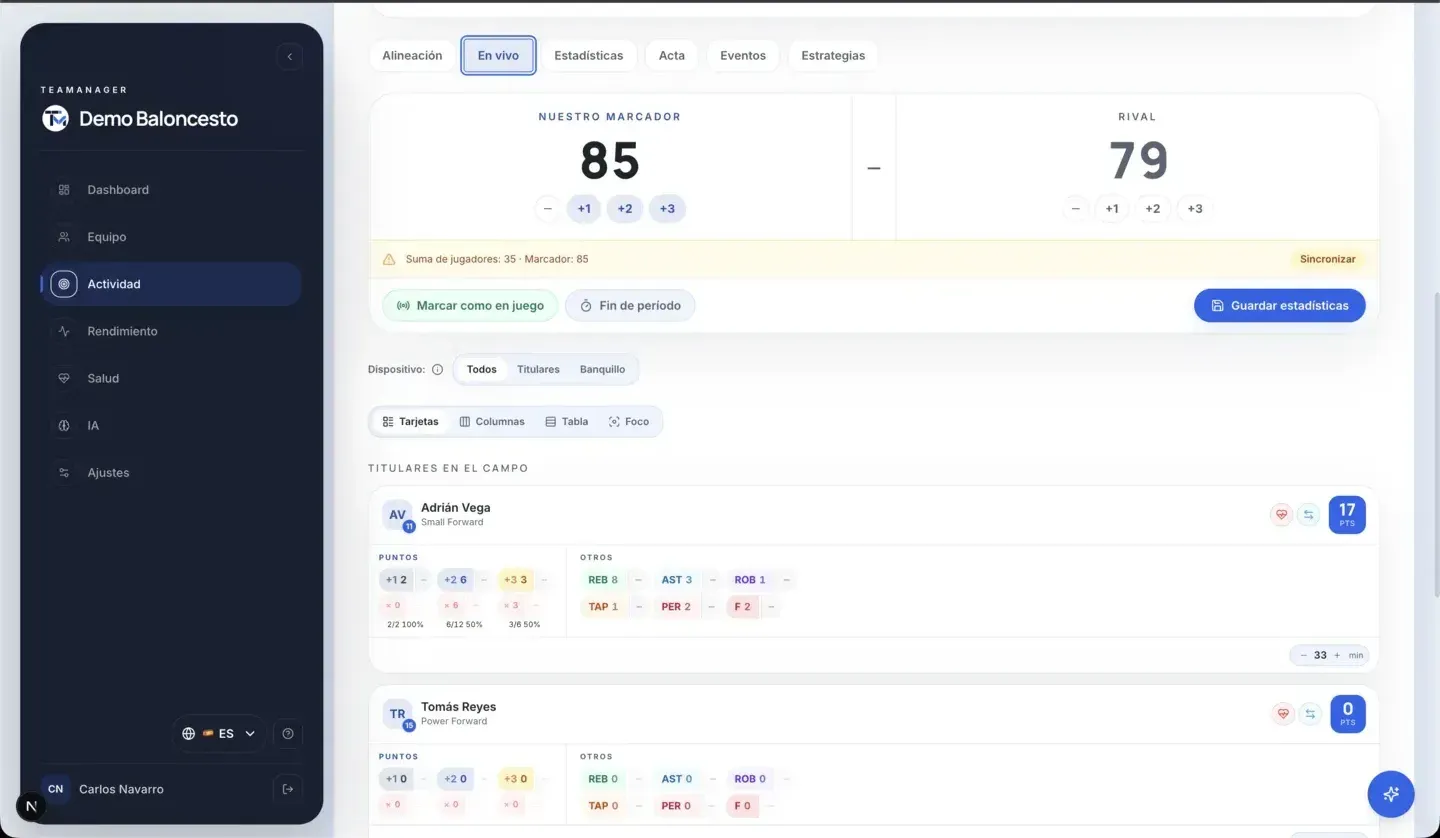Switch to the Estadísticas tab

click(588, 56)
